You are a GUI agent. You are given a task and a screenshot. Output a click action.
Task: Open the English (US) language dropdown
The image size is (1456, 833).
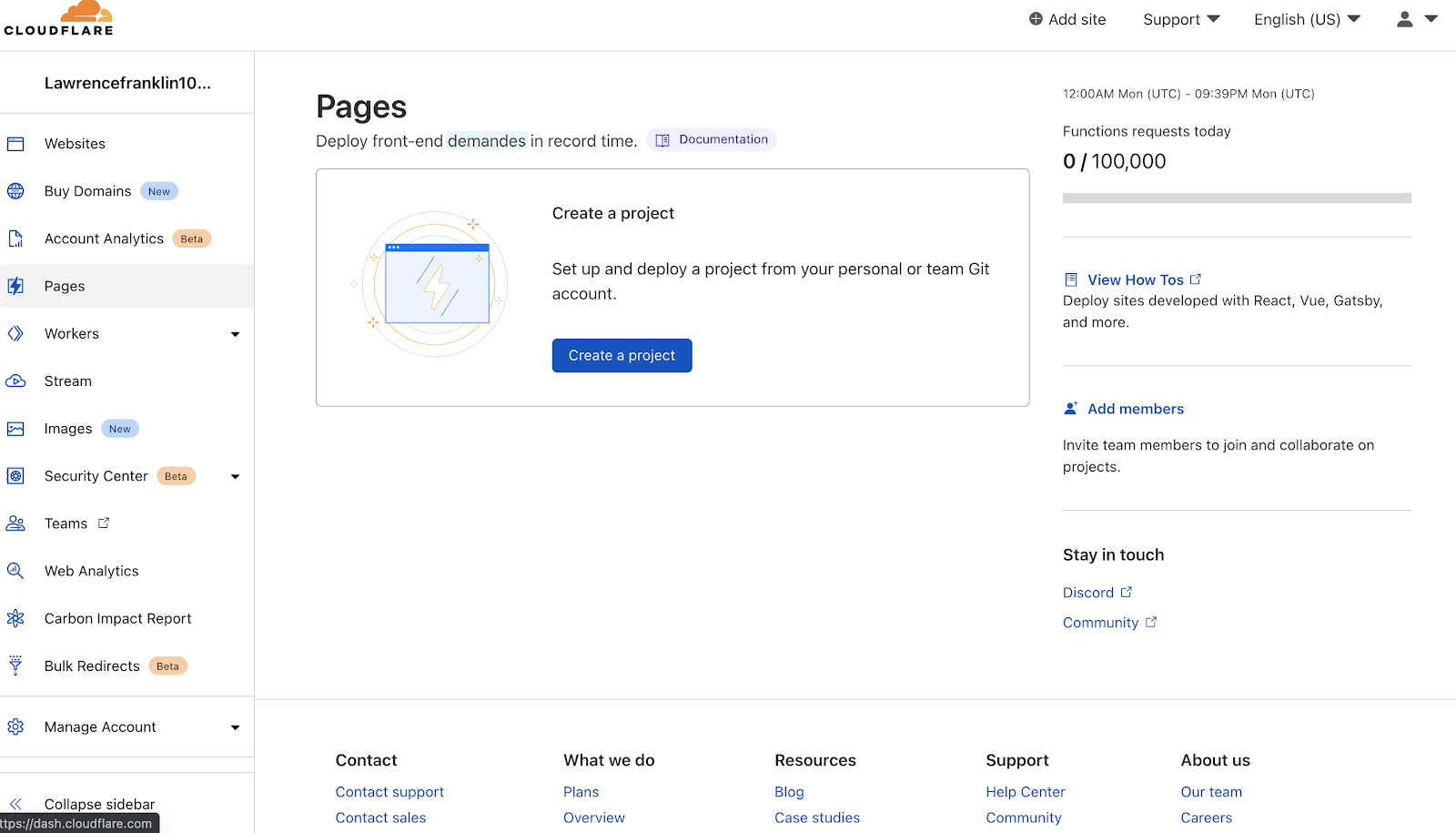coord(1307,19)
